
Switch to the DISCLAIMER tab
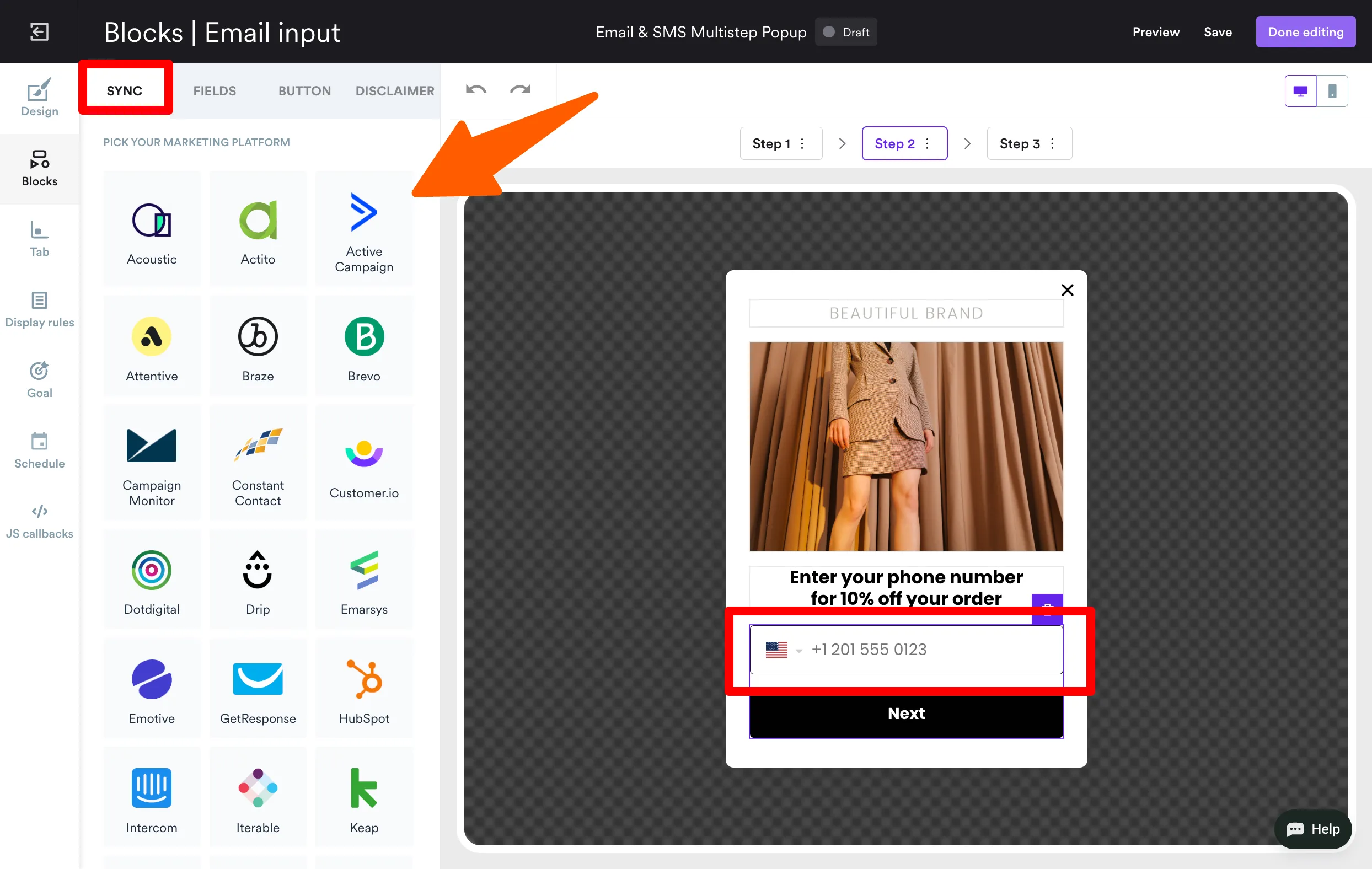[394, 91]
